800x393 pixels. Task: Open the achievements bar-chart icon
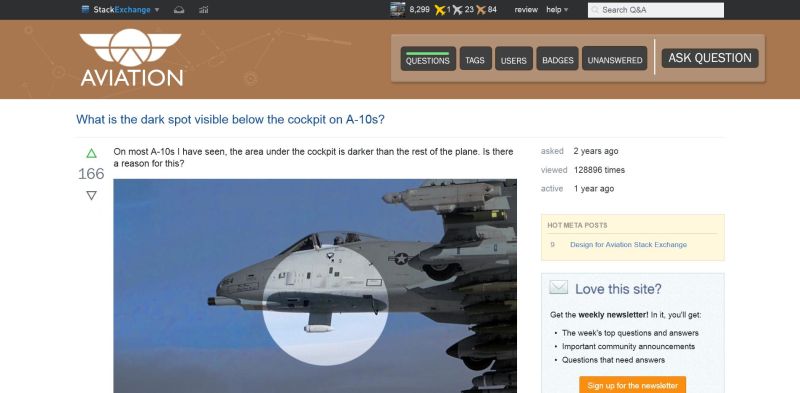click(204, 10)
